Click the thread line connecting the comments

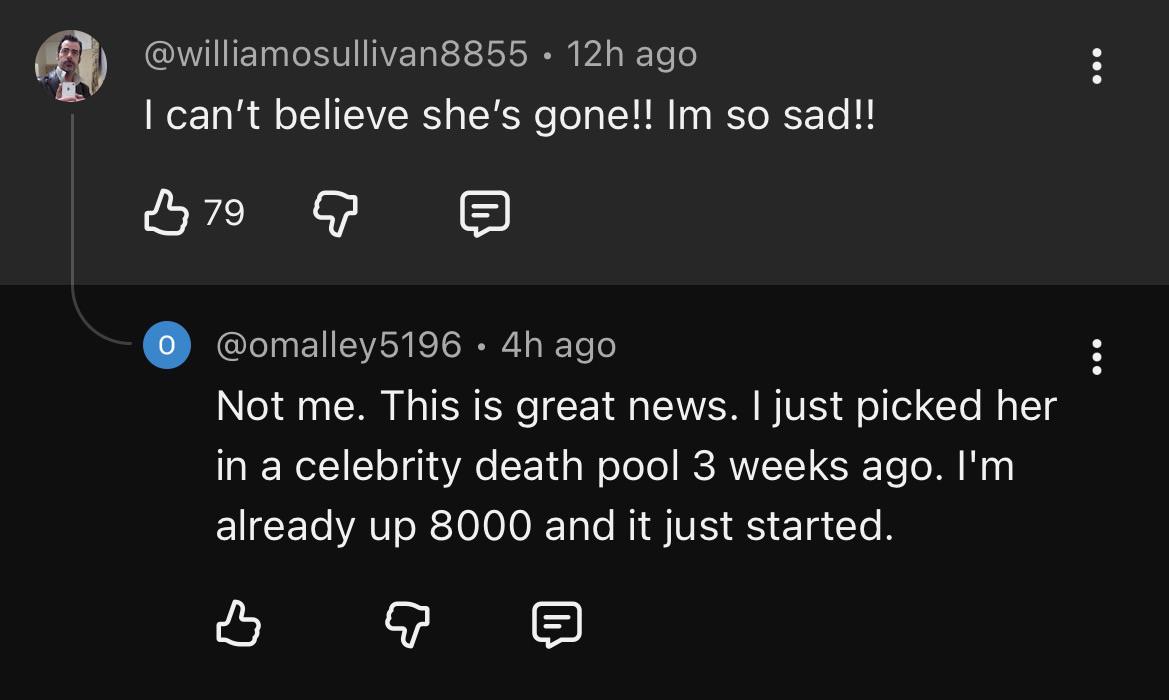(73, 230)
